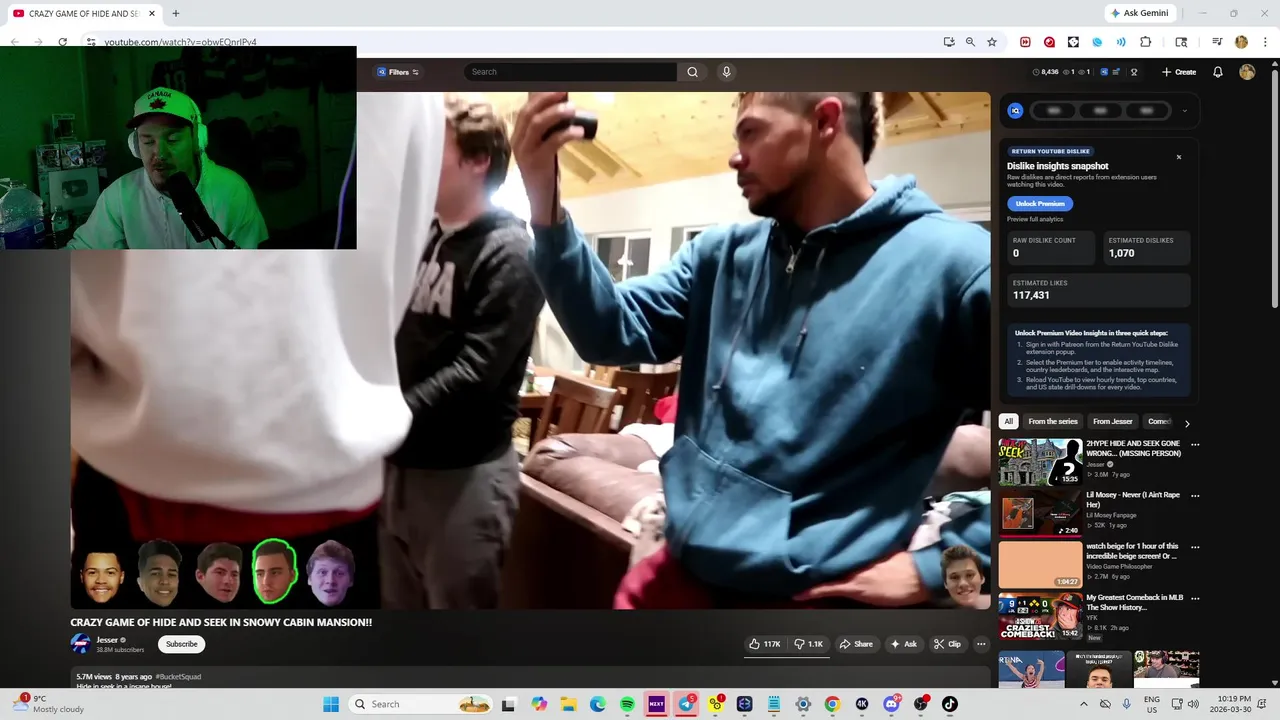1280x720 pixels.
Task: Click Ask button under video
Action: (904, 644)
